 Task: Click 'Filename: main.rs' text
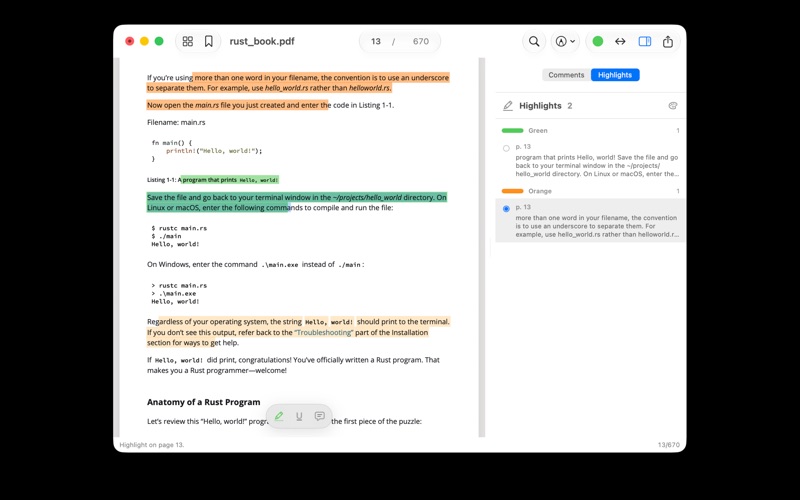click(176, 122)
